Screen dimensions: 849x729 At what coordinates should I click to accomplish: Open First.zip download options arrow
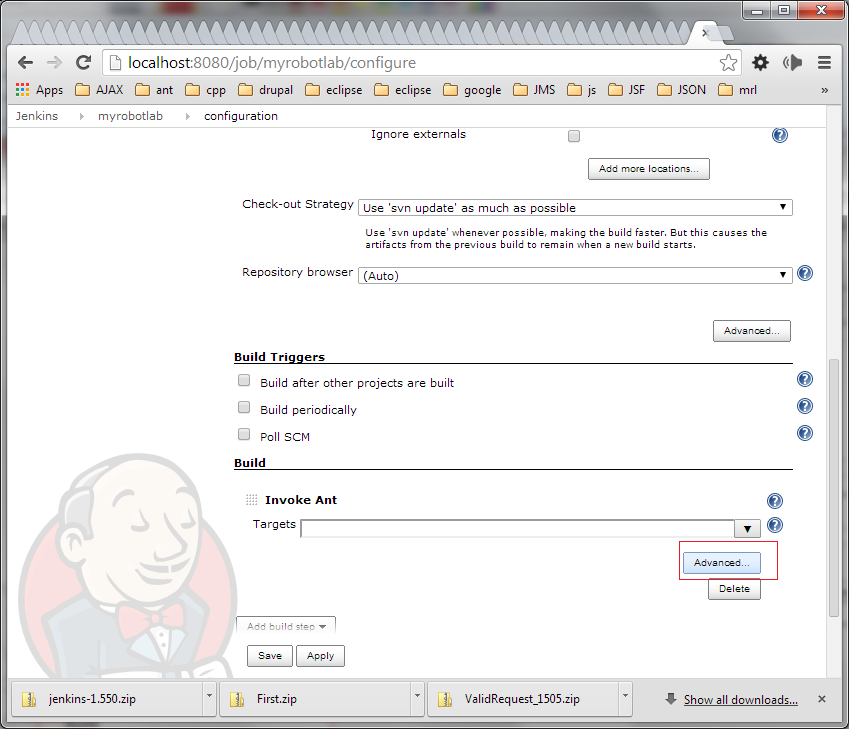417,697
